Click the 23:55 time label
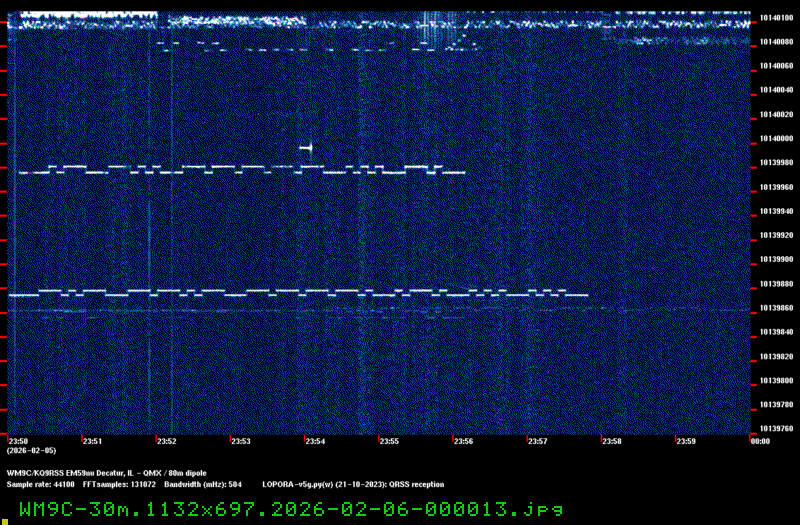This screenshot has width=800, height=525. coord(389,441)
